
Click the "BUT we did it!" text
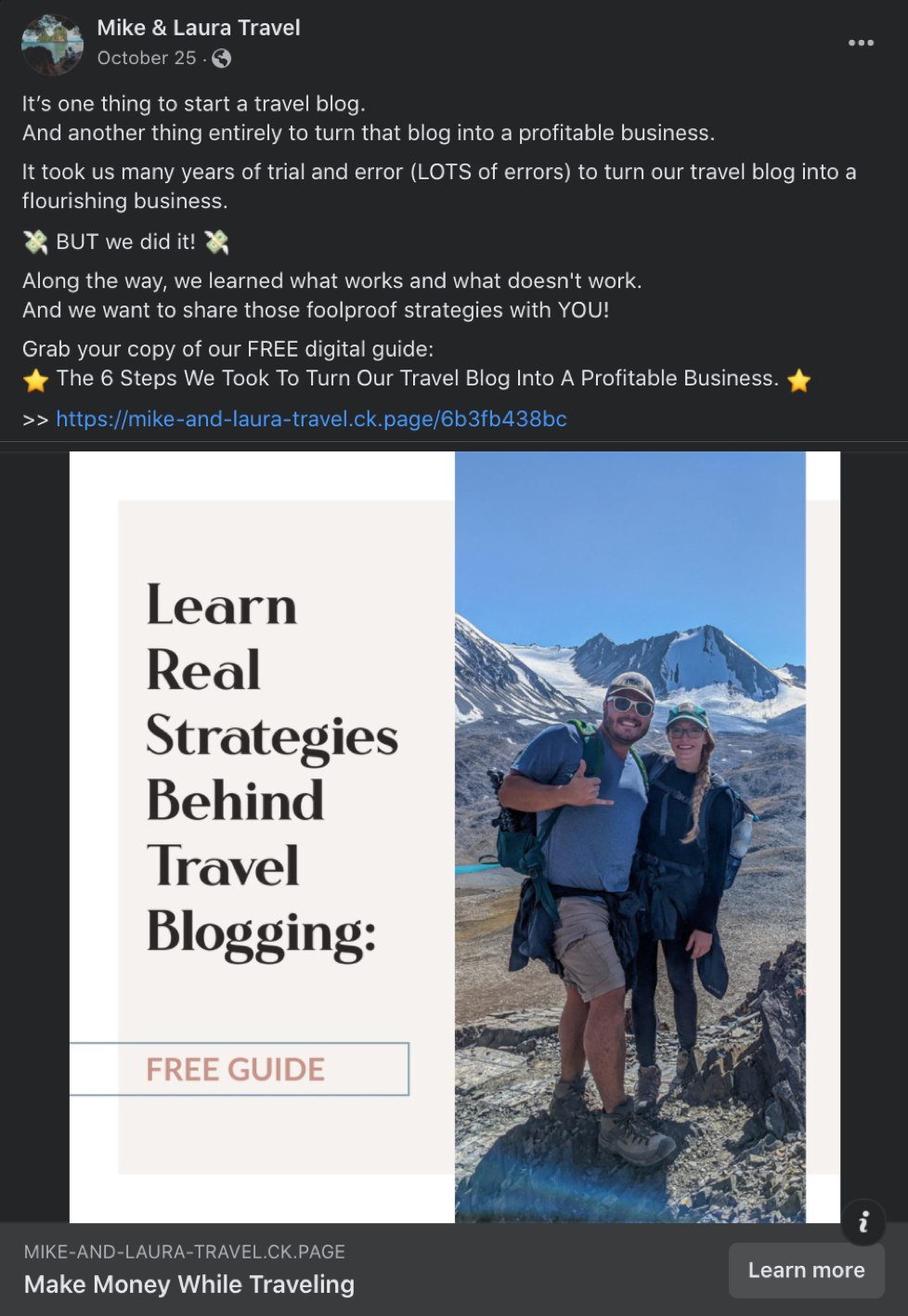click(125, 242)
